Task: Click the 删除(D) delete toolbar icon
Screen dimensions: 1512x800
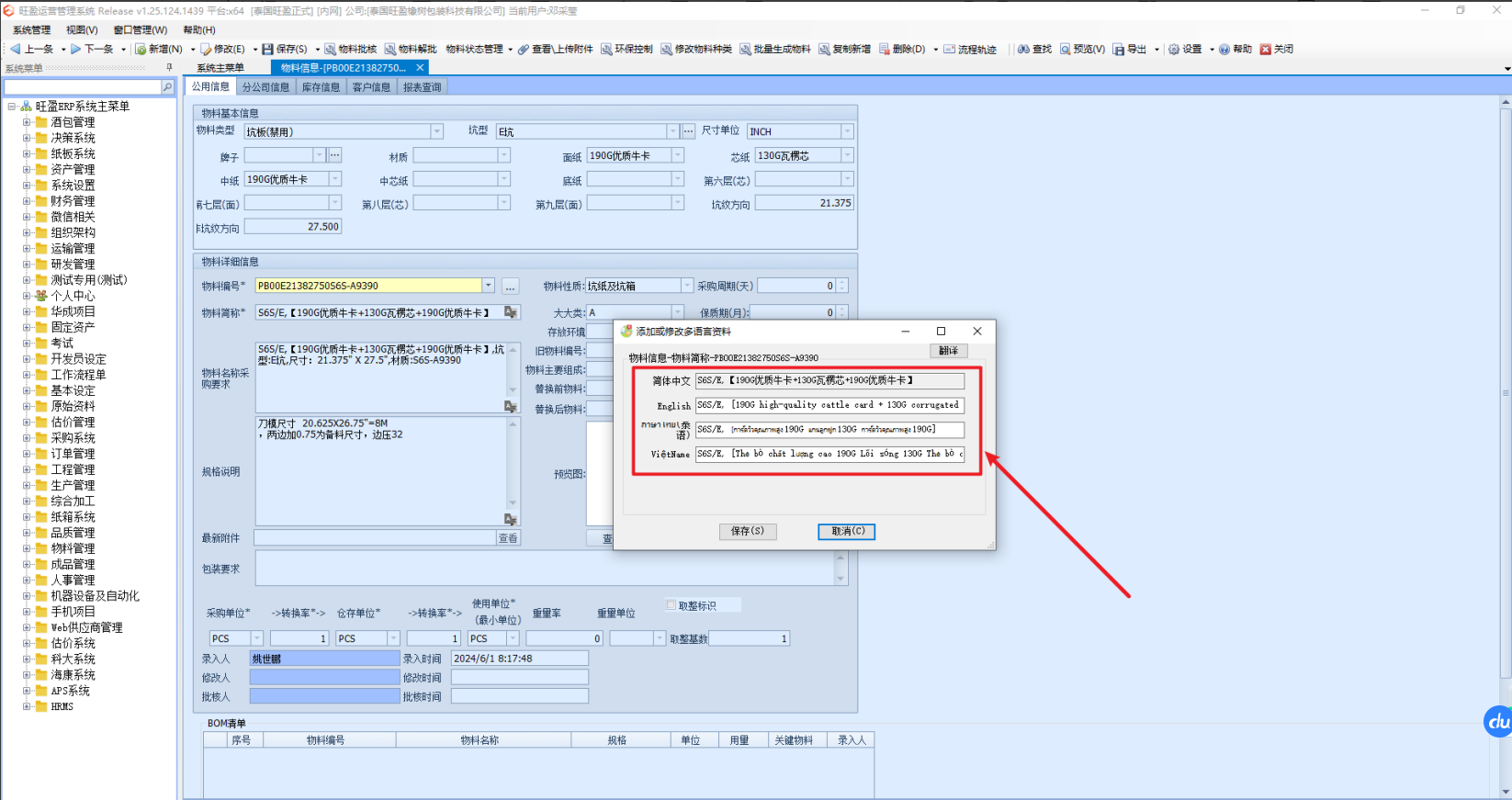Action: pyautogui.click(x=885, y=49)
